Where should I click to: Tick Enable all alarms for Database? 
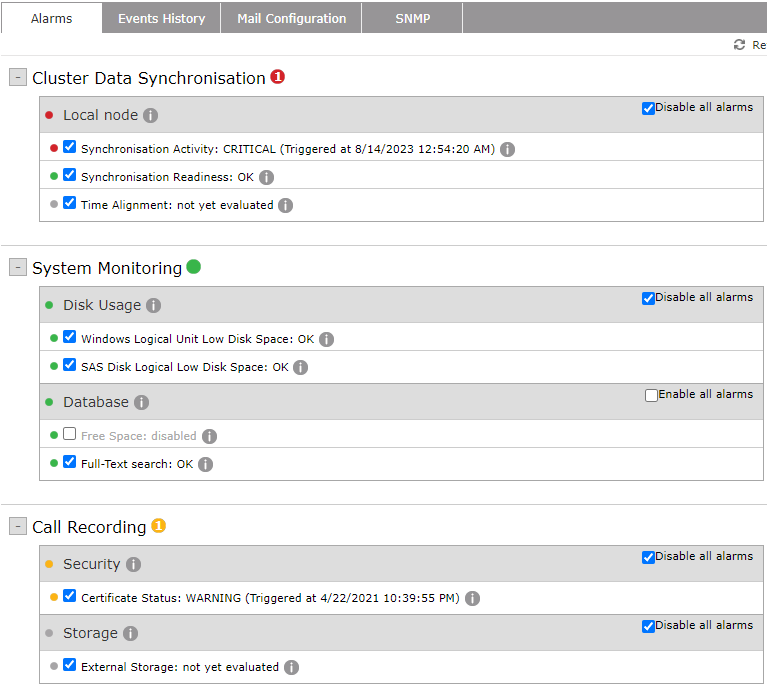[x=651, y=395]
